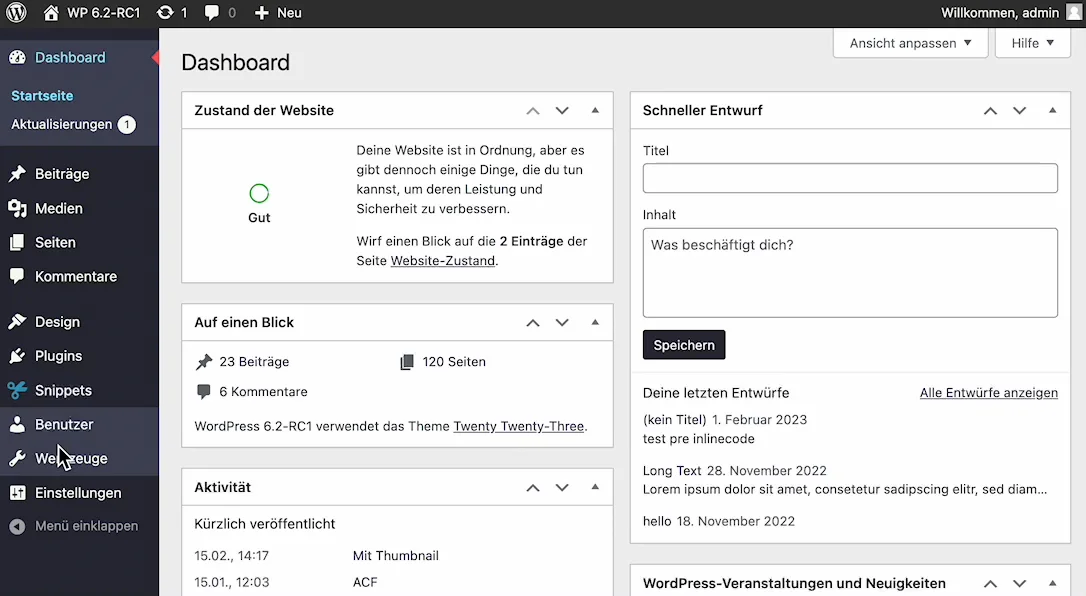Toggle the Schneller Entwurf panel collapse
1086x596 pixels.
coord(1052,110)
